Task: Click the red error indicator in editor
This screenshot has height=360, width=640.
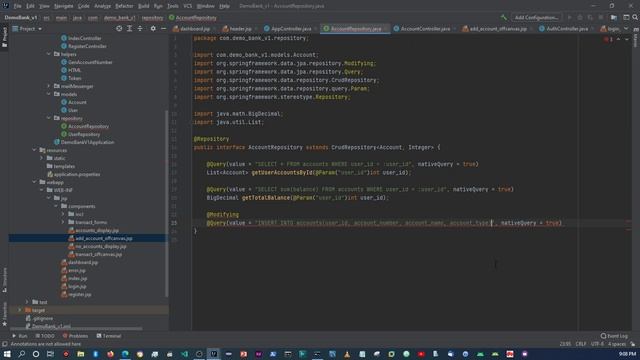Action: pos(608,39)
